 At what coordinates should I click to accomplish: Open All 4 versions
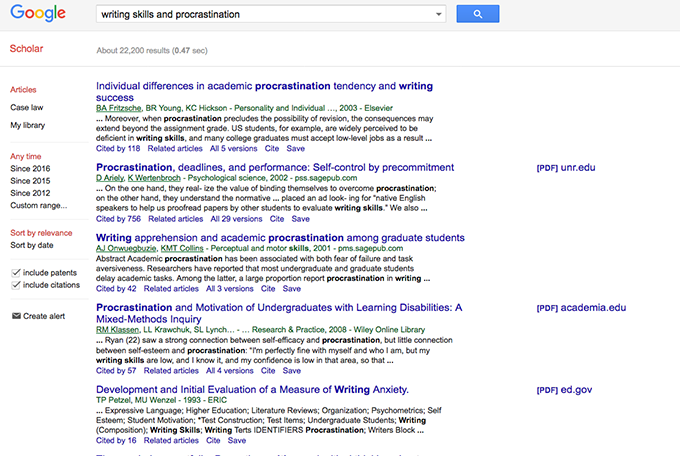point(229,371)
